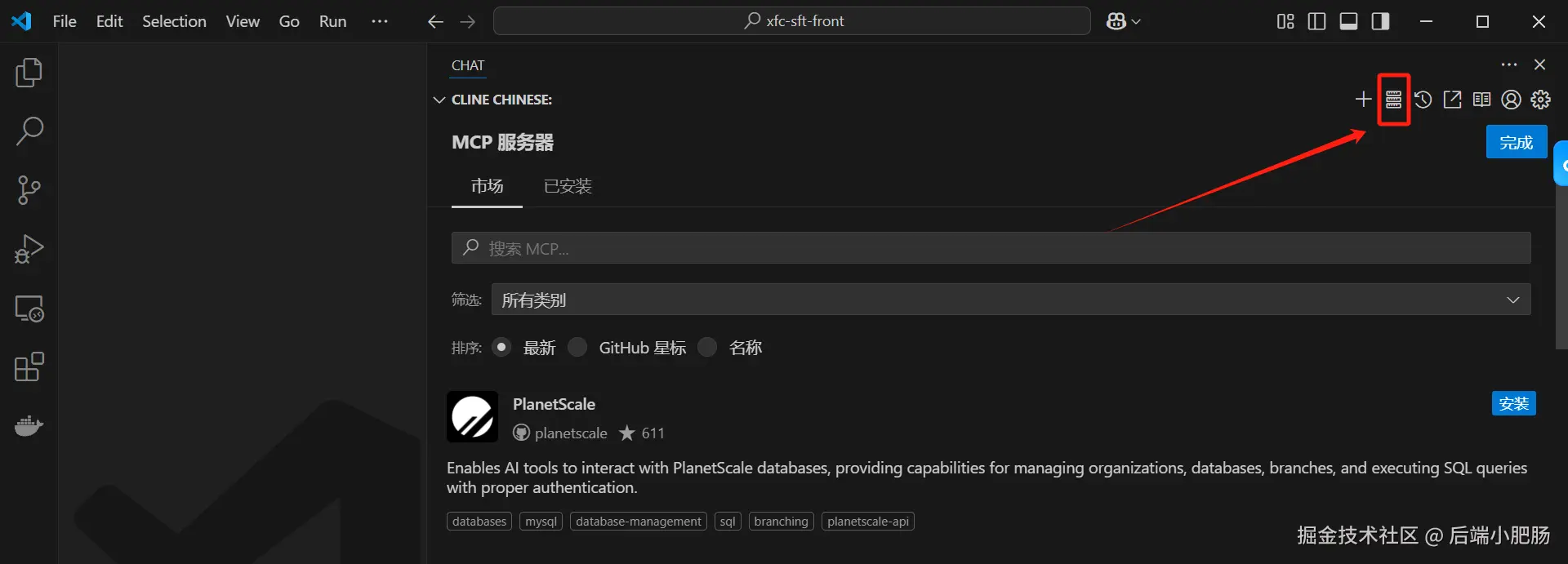Viewport: 1568px width, 564px height.
Task: Open the File menu
Action: 65,21
